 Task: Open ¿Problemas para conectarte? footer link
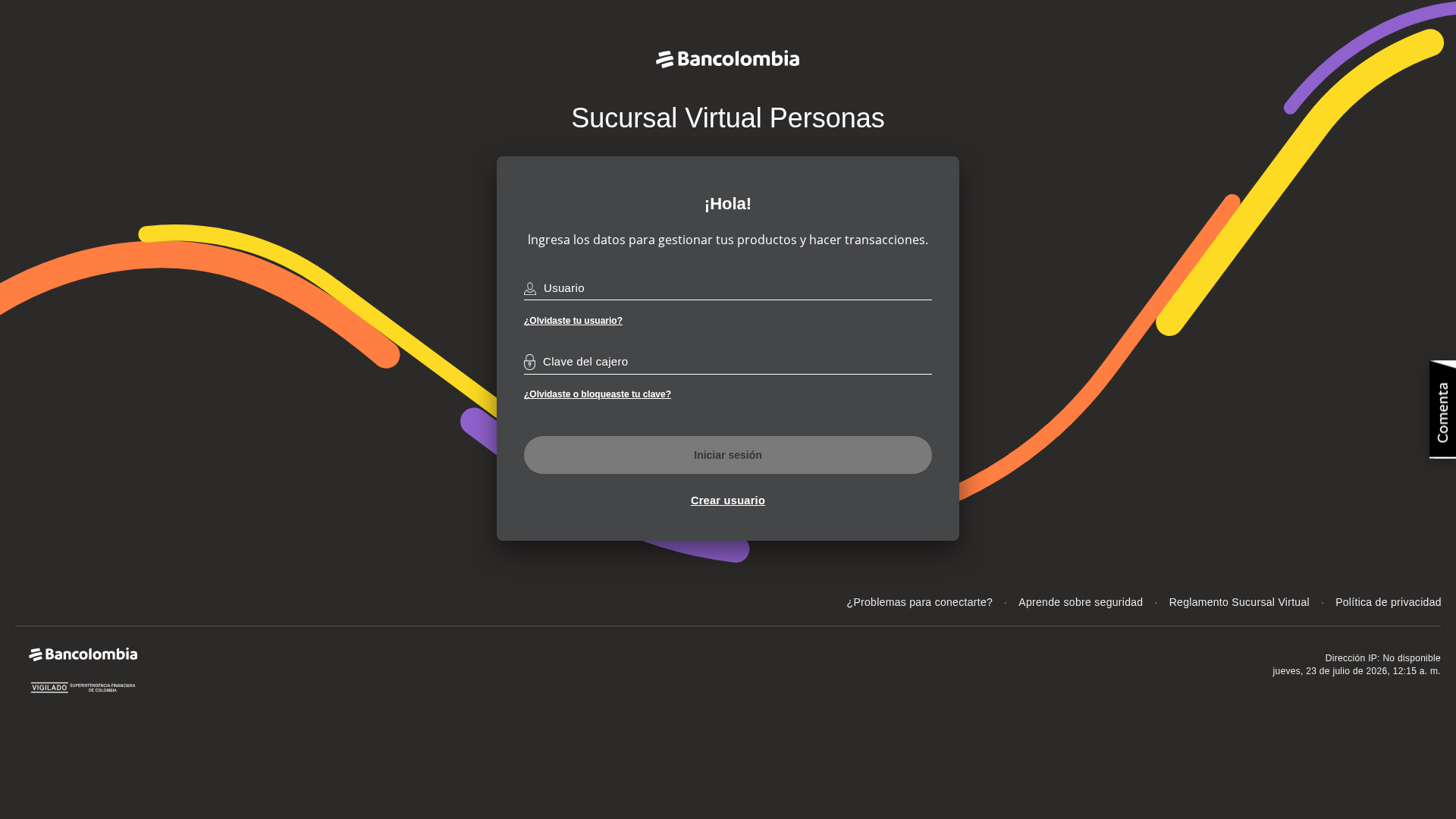pyautogui.click(x=919, y=602)
